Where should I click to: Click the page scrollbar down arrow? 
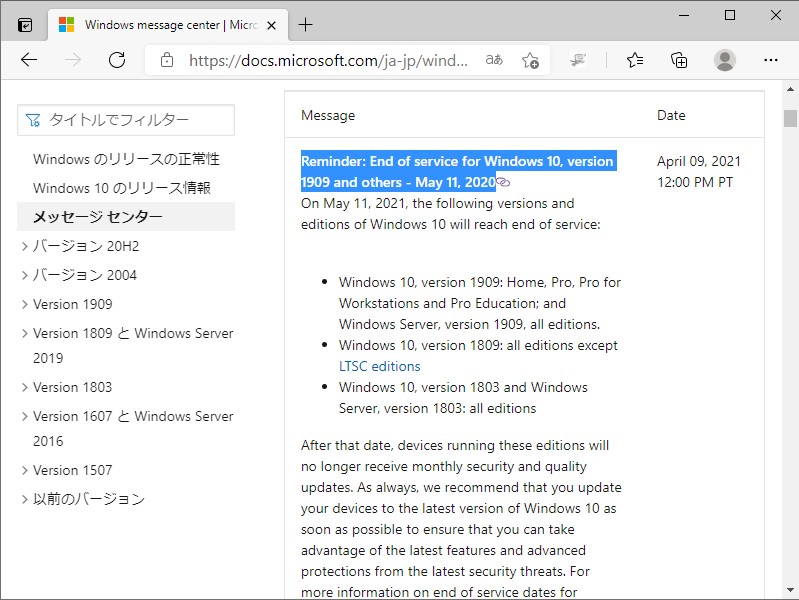click(x=790, y=590)
